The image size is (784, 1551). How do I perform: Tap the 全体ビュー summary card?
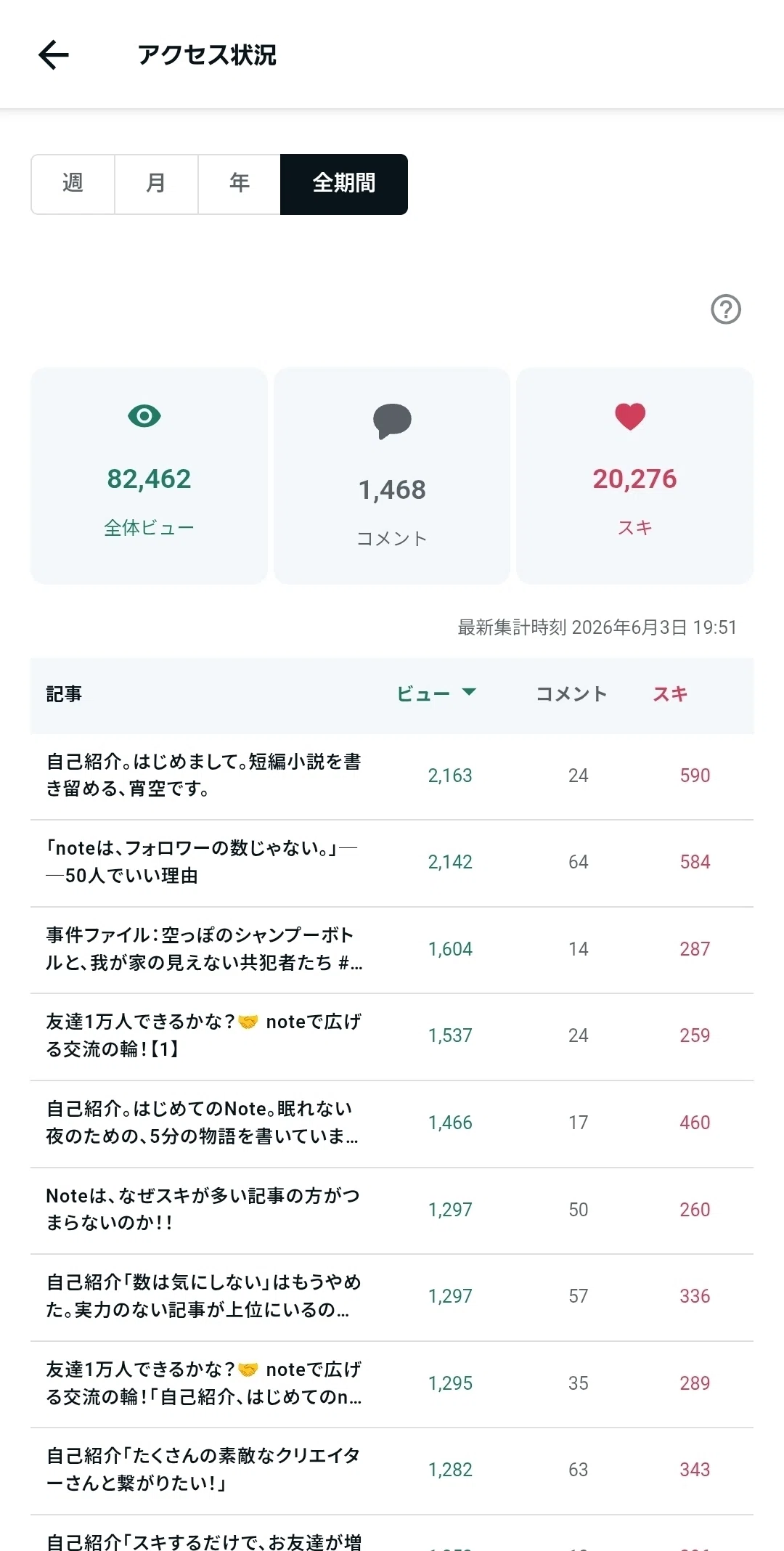[149, 476]
